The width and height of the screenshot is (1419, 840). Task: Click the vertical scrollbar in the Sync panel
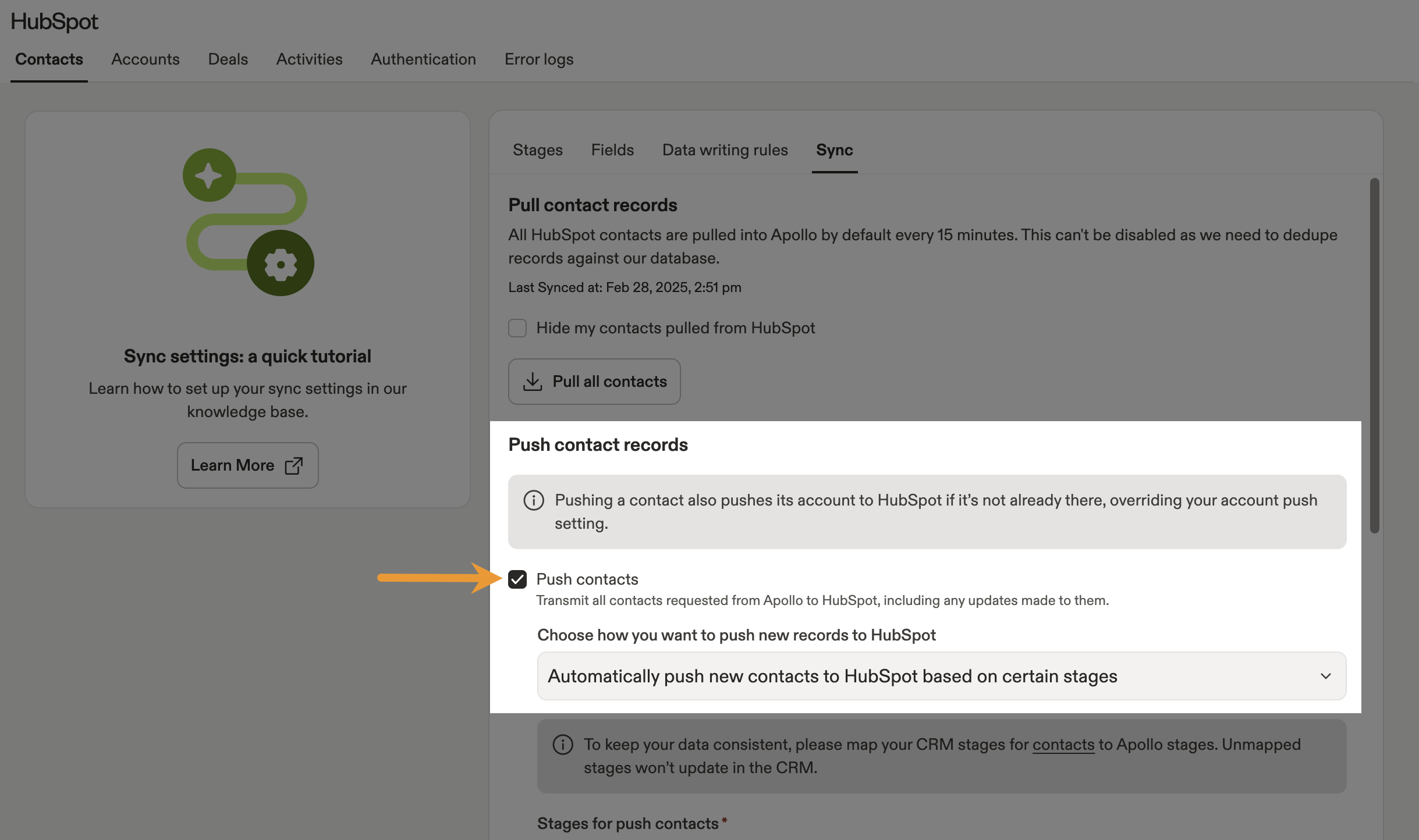click(x=1375, y=355)
